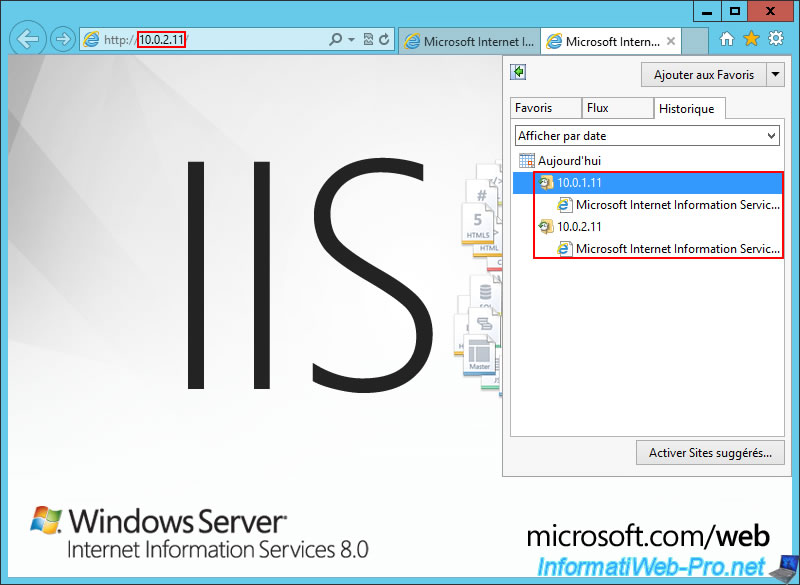800x585 pixels.
Task: Open the 'Afficher par date' dropdown
Action: pyautogui.click(x=647, y=136)
